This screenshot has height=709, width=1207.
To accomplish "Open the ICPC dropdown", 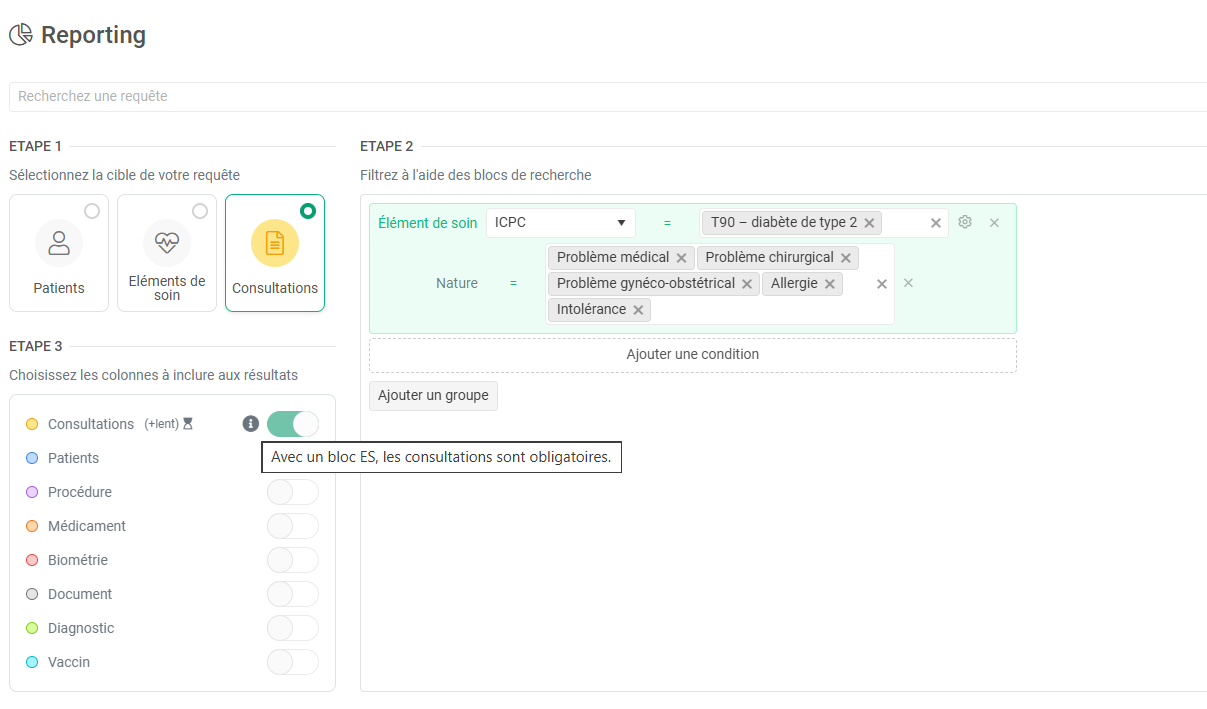I will (560, 223).
